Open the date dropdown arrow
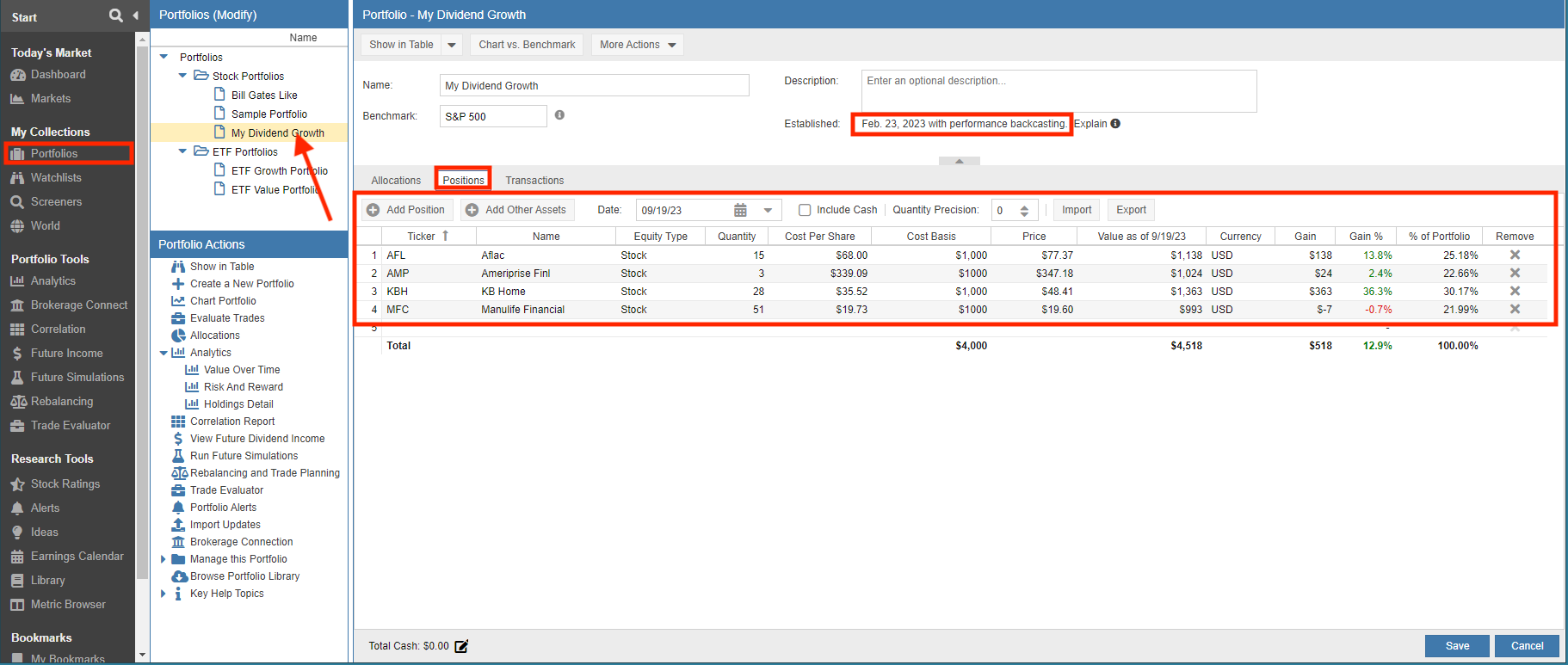This screenshot has width=1568, height=665. (768, 210)
